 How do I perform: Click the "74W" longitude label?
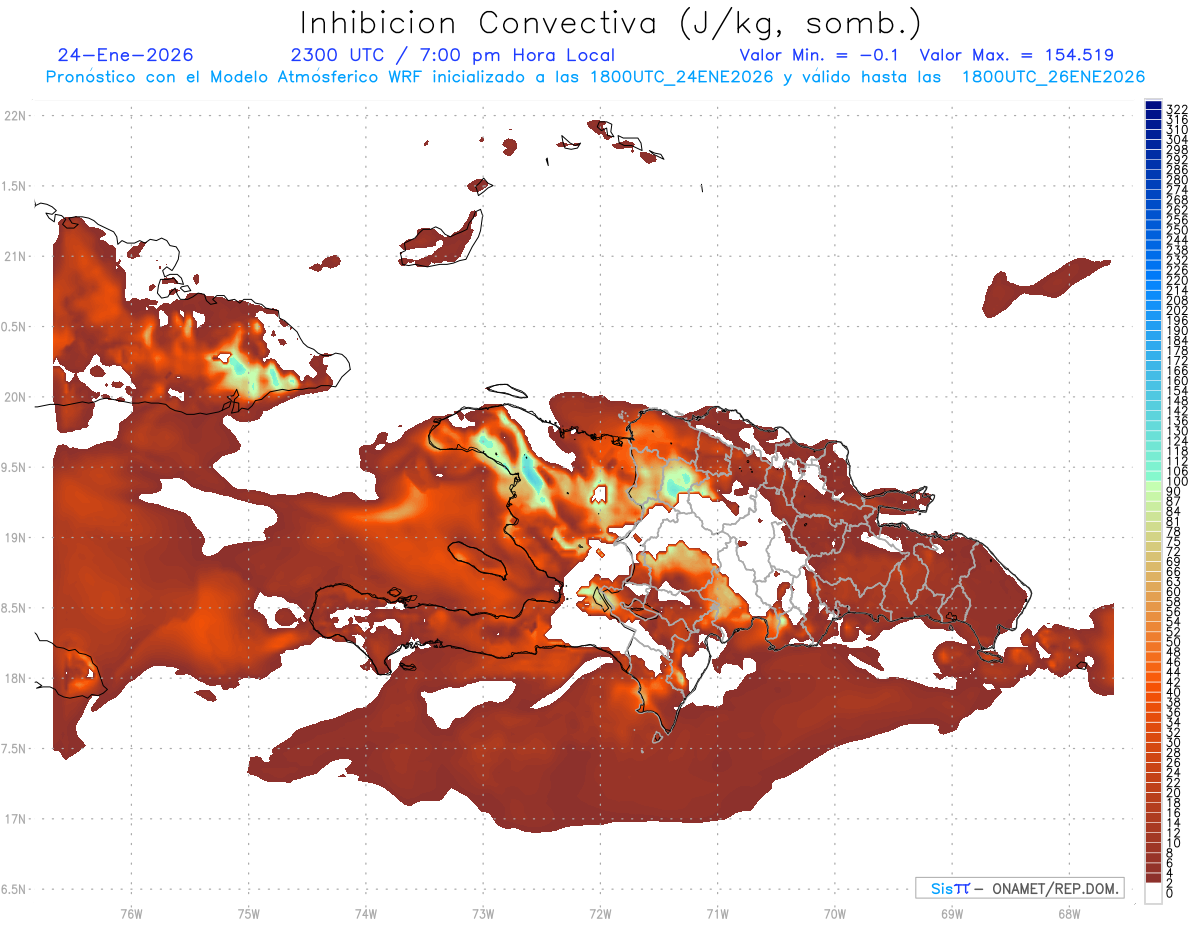[x=365, y=913]
